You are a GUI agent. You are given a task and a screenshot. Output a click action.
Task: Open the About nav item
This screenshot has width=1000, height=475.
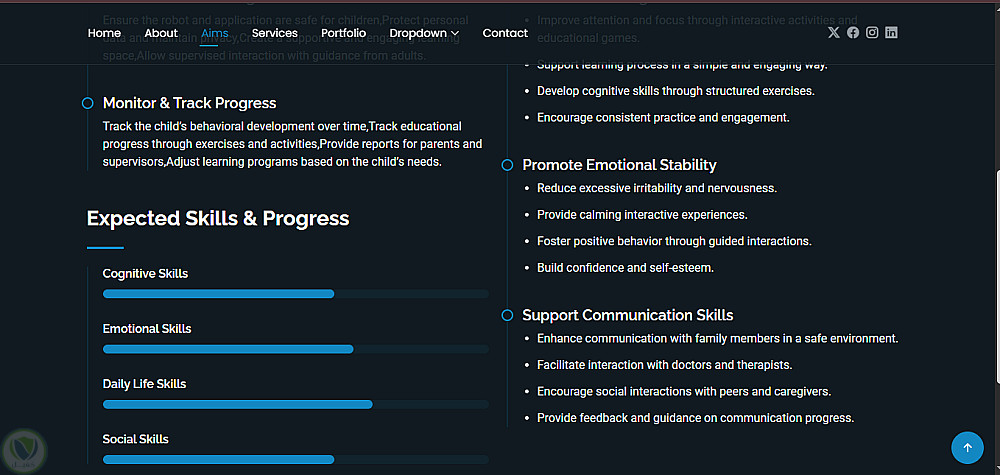(161, 33)
